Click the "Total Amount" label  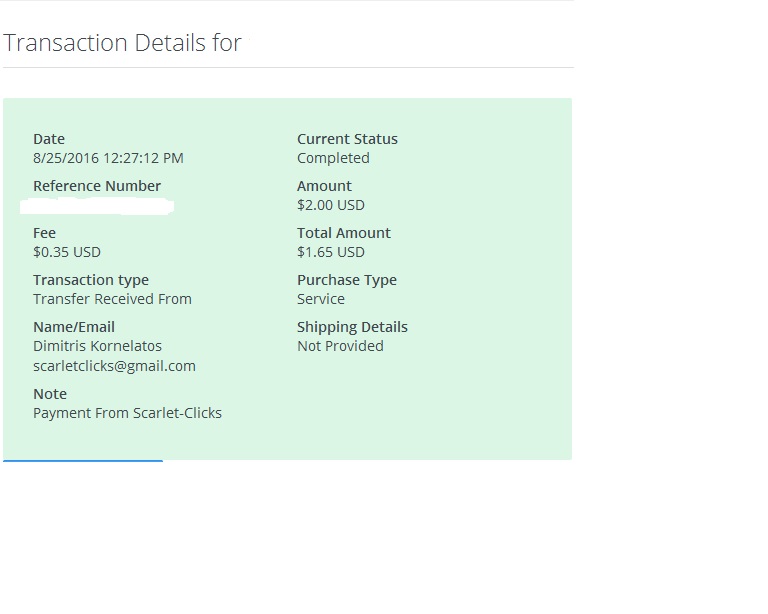[344, 233]
